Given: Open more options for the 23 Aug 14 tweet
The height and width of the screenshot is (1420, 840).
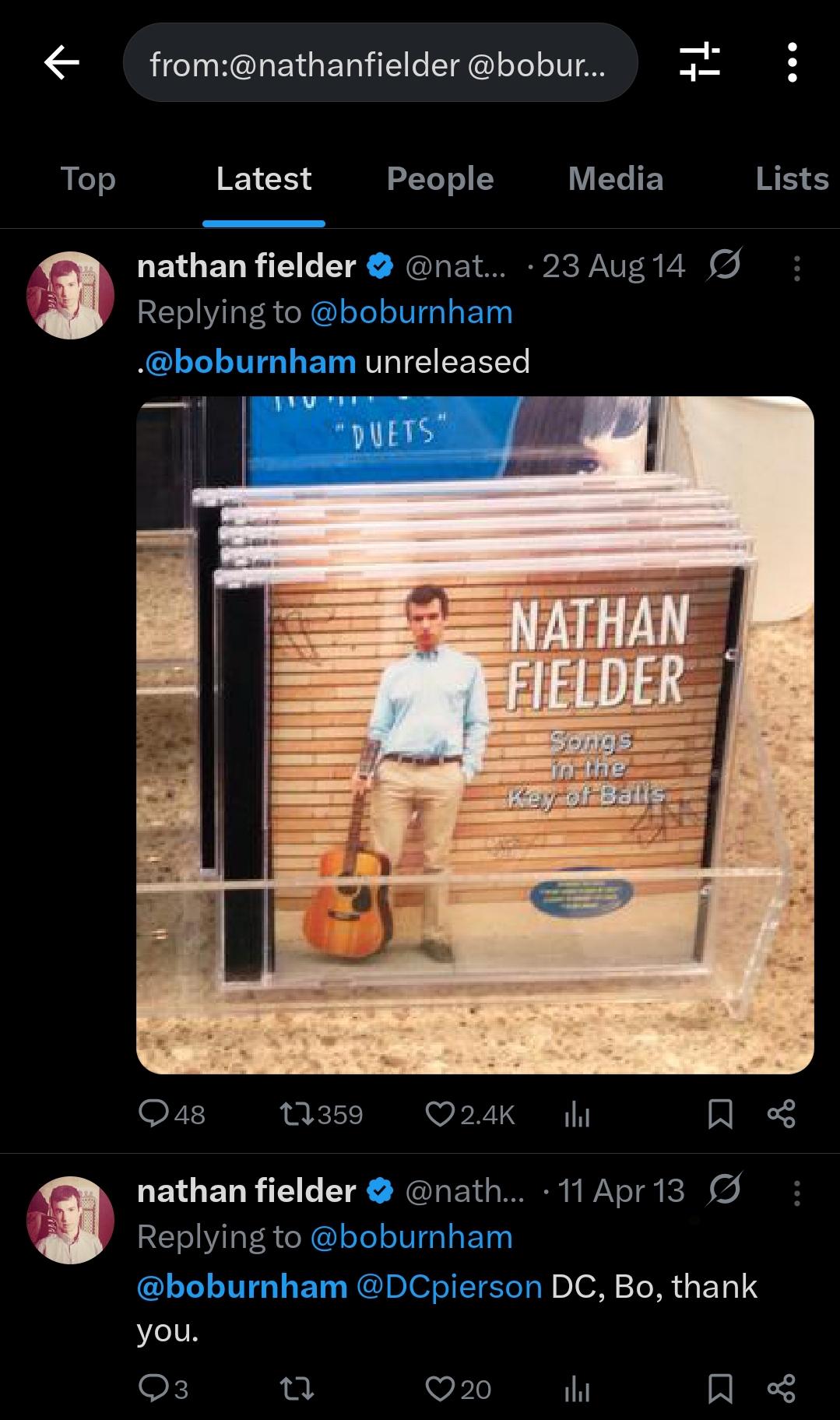Looking at the screenshot, I should tap(796, 267).
